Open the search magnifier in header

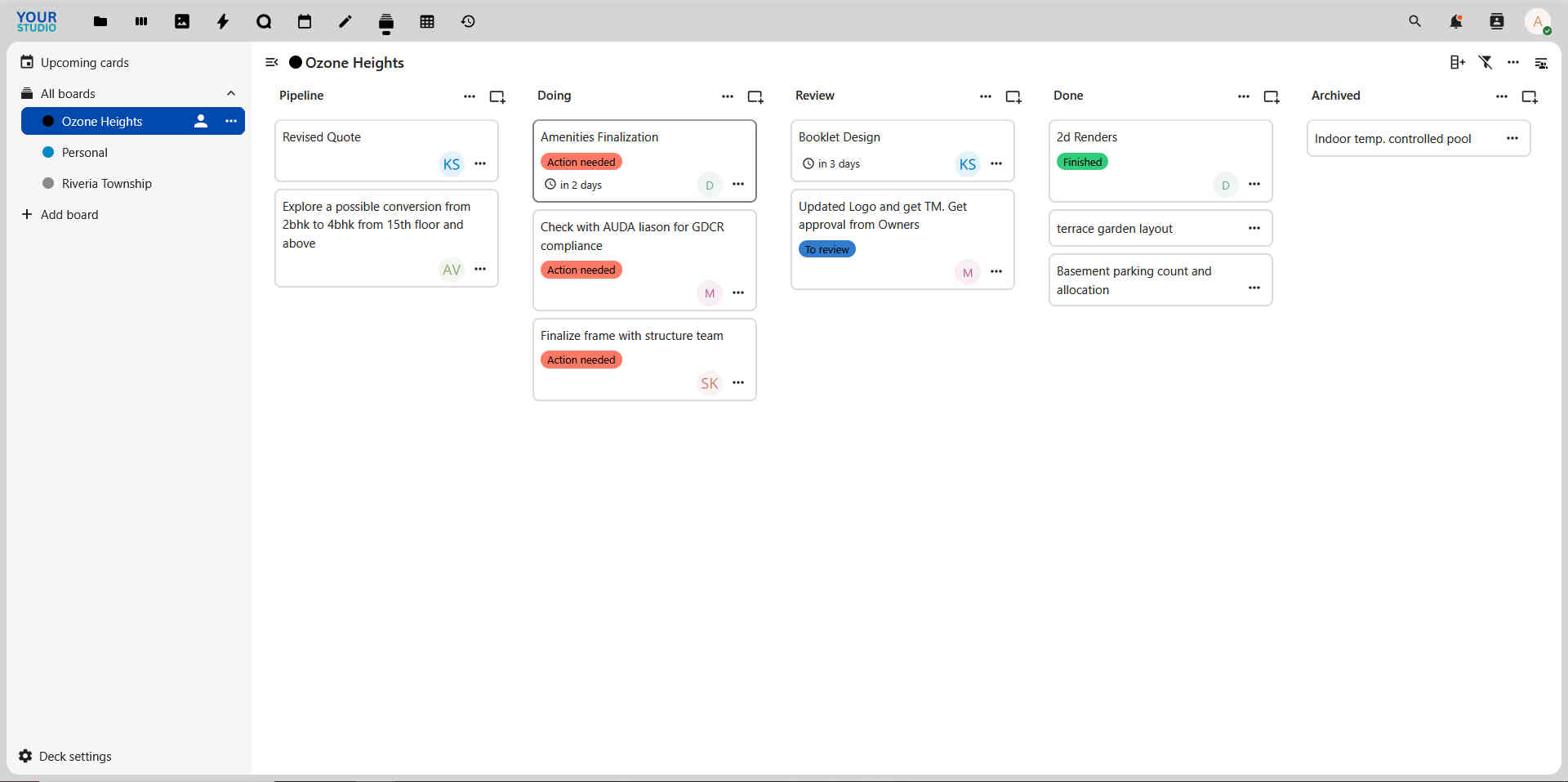coord(1415,22)
